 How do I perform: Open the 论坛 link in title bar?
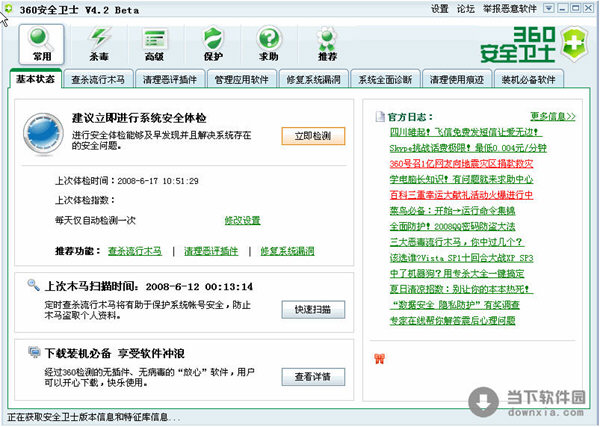pos(465,9)
